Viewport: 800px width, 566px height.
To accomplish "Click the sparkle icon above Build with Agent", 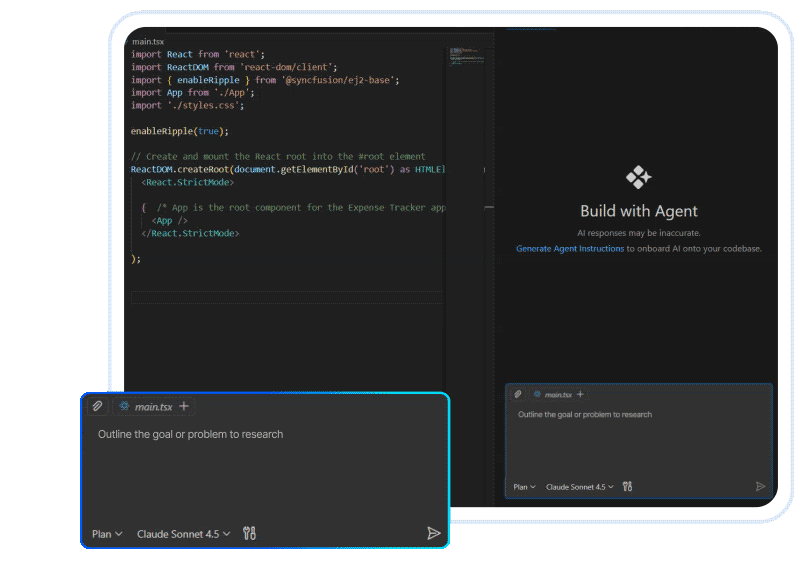I will [x=638, y=178].
